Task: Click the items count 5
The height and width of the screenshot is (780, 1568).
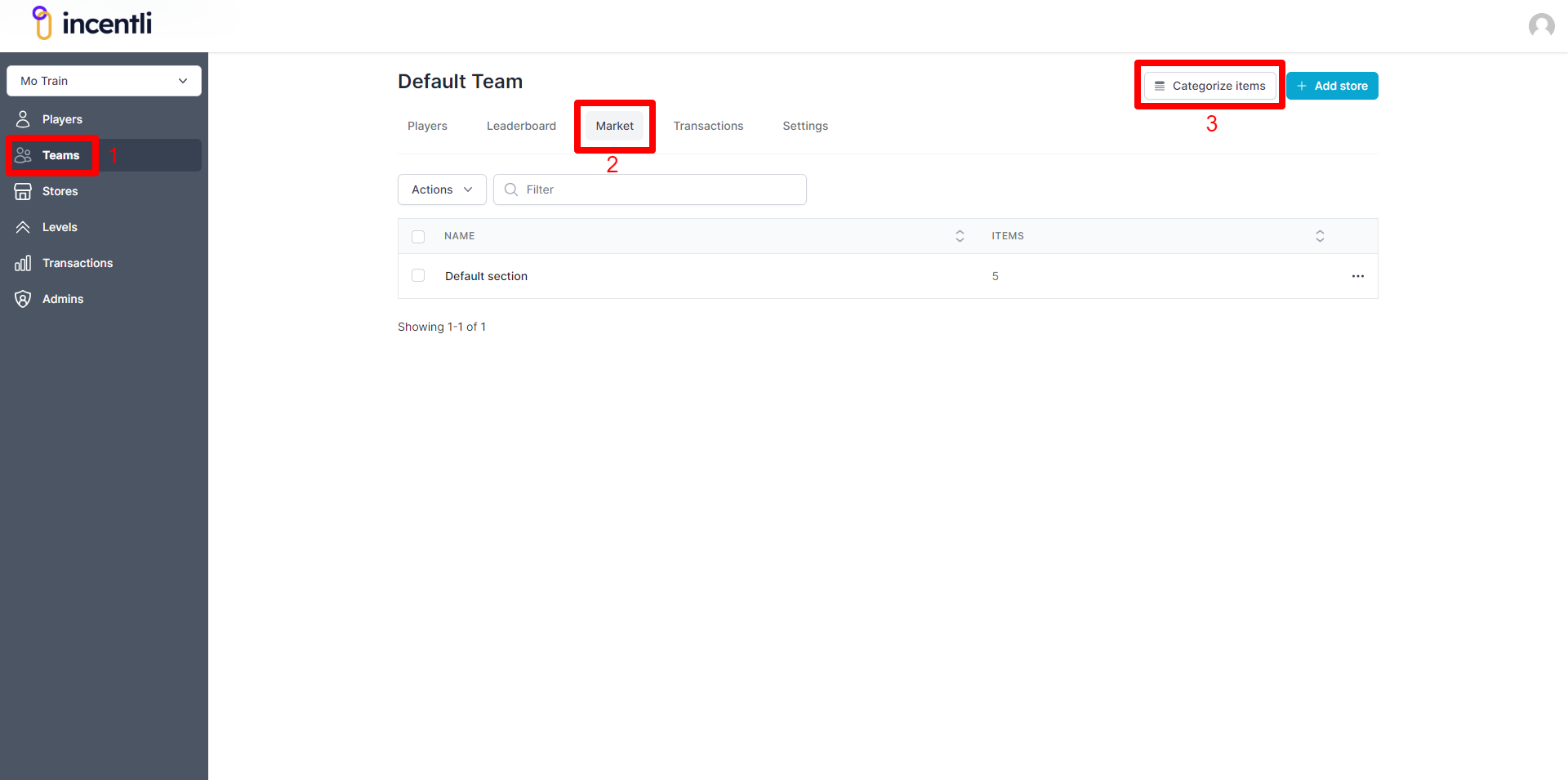Action: pyautogui.click(x=995, y=276)
